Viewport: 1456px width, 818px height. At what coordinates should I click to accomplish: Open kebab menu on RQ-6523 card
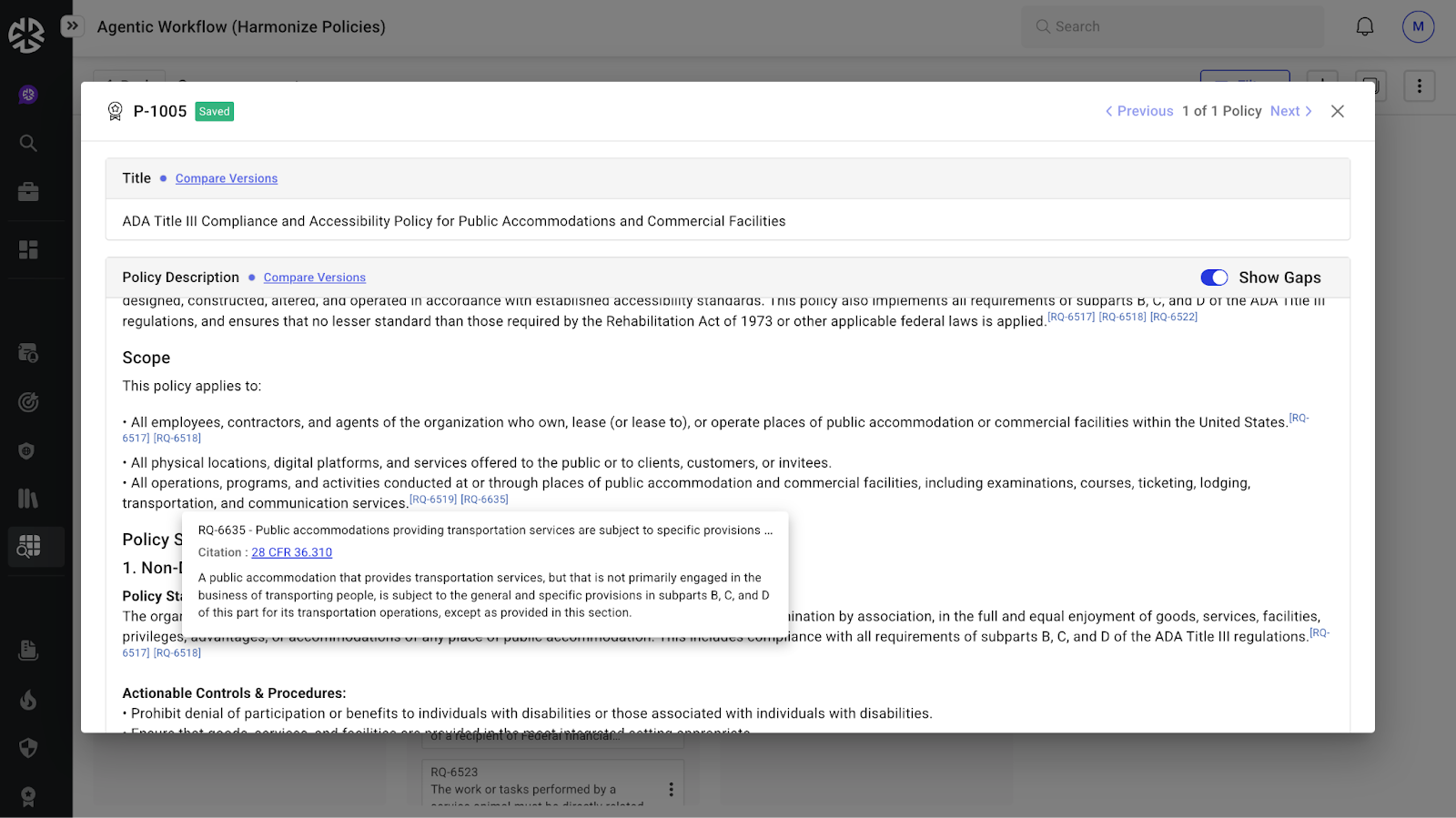(x=672, y=789)
